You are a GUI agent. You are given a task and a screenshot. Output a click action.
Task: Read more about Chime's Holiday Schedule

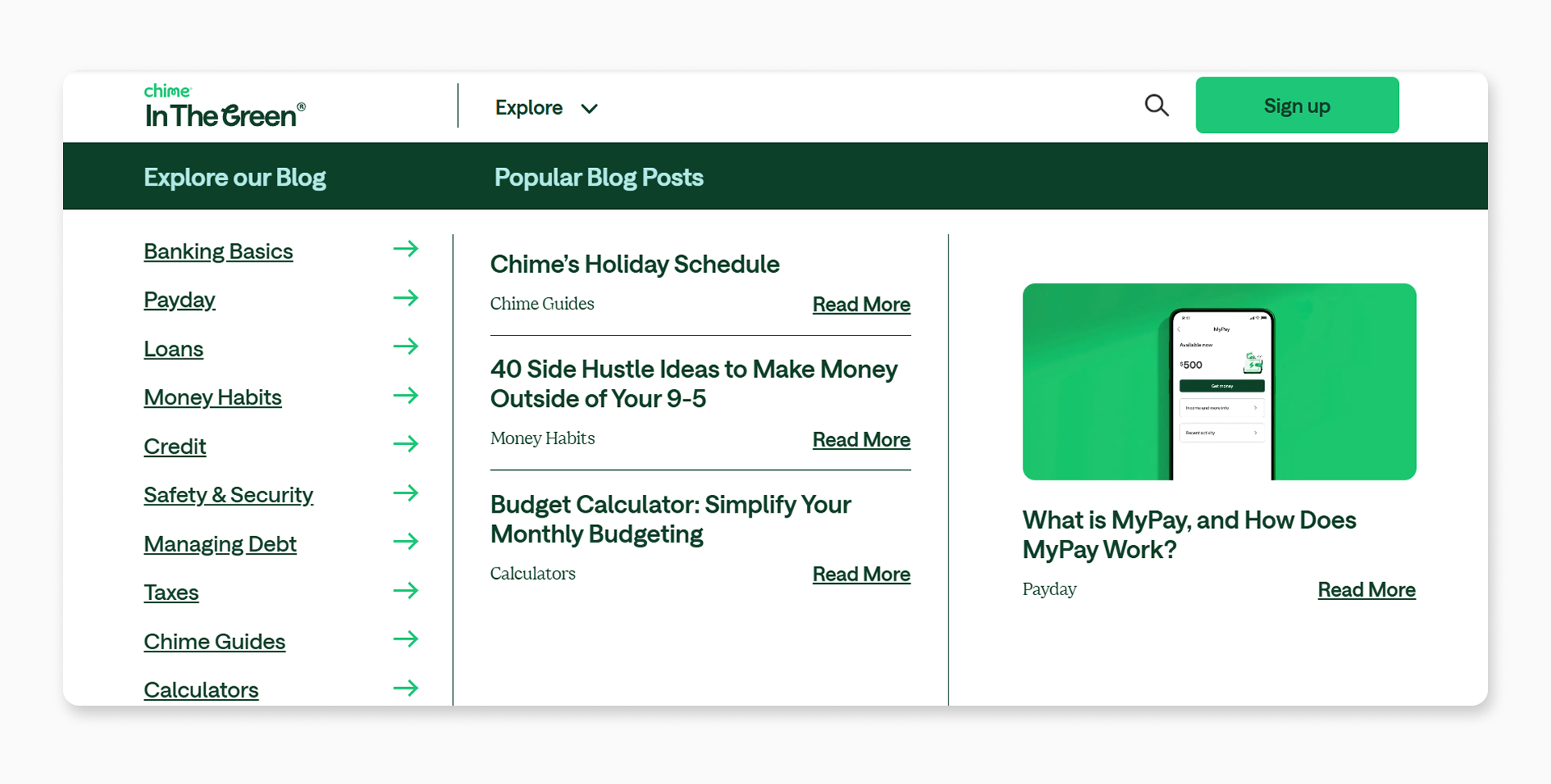[x=861, y=304]
